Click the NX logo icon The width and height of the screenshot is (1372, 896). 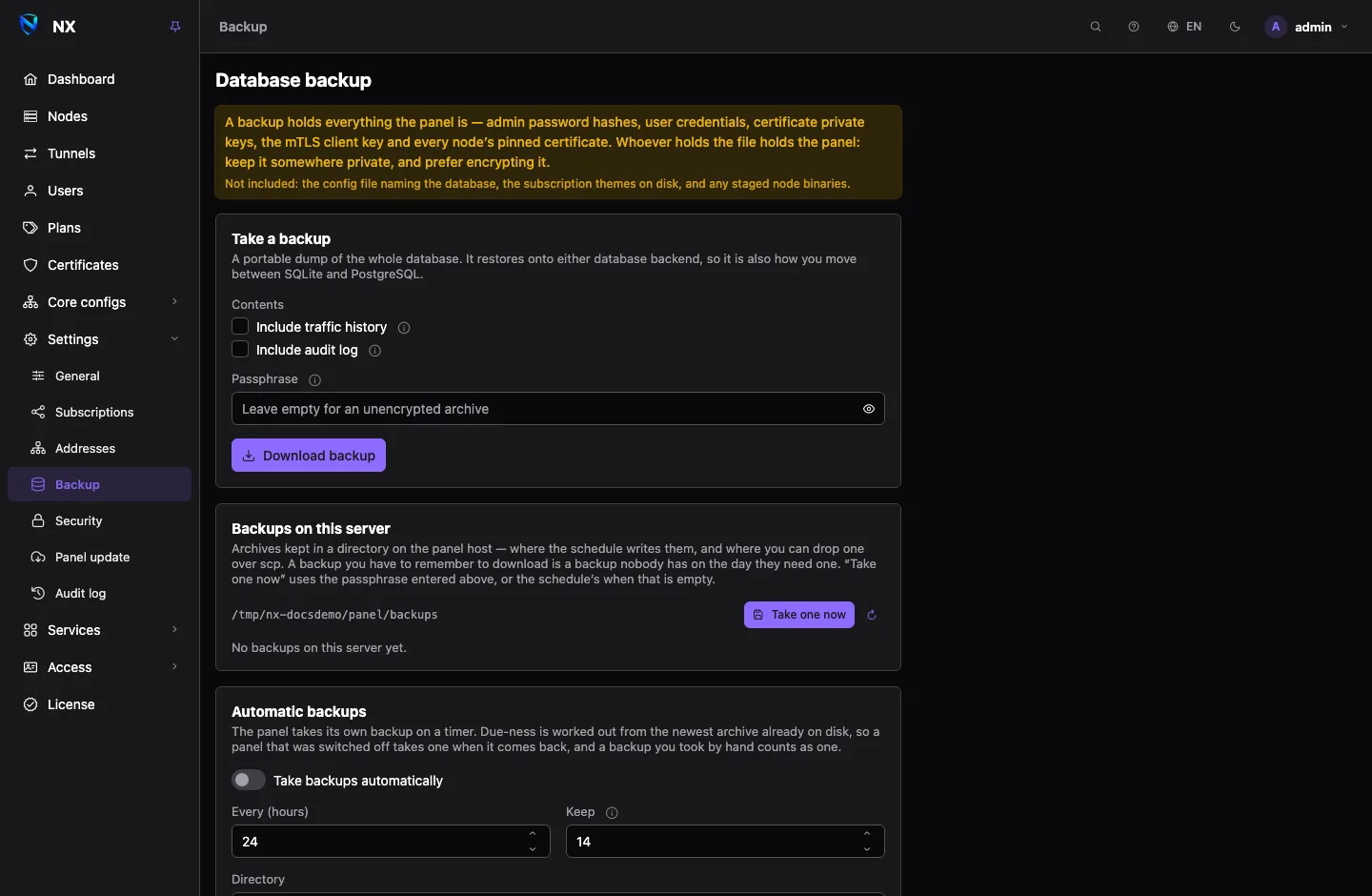(30, 26)
